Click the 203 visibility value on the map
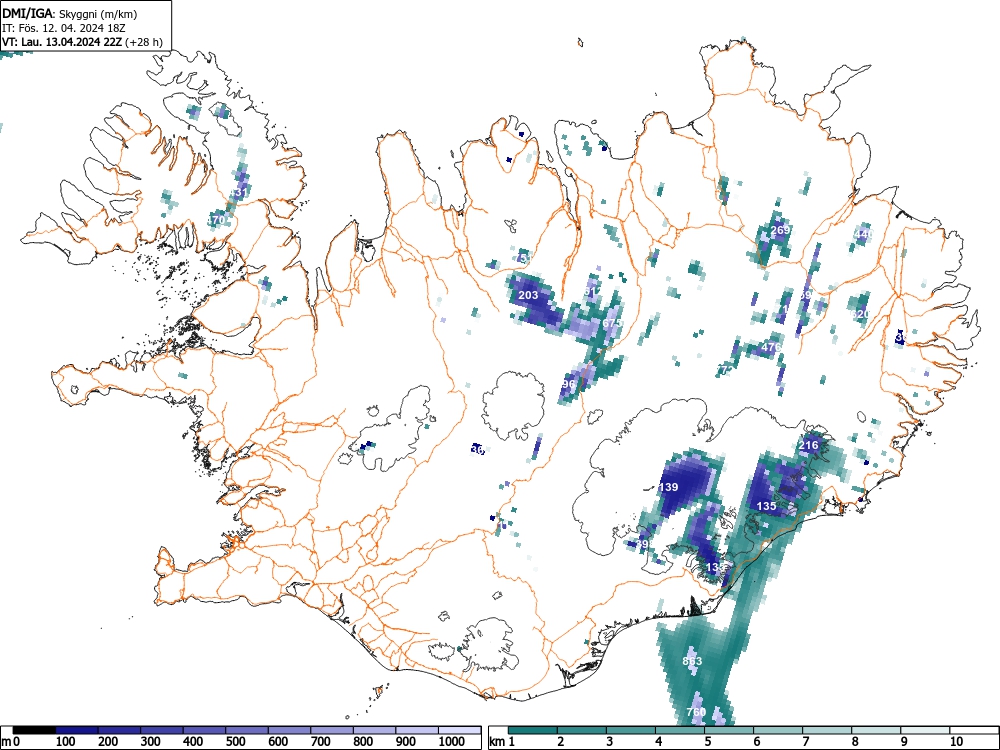 coord(528,295)
